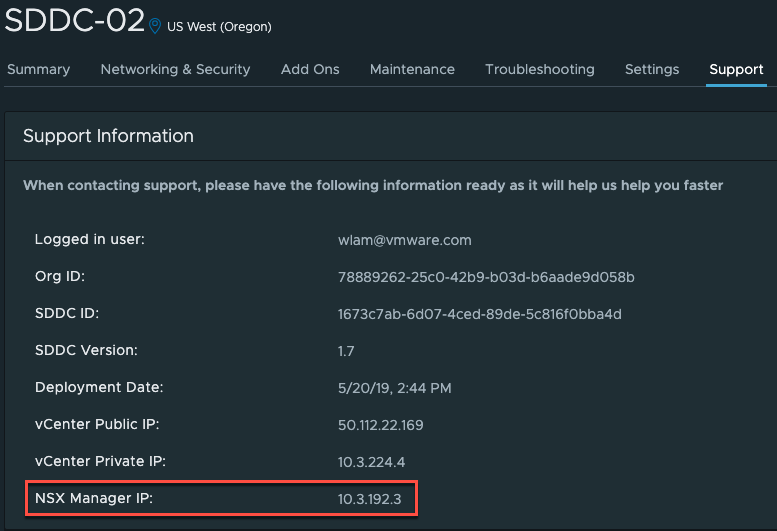The image size is (777, 531).
Task: Click the SDDC-02 title heading
Action: (x=74, y=21)
